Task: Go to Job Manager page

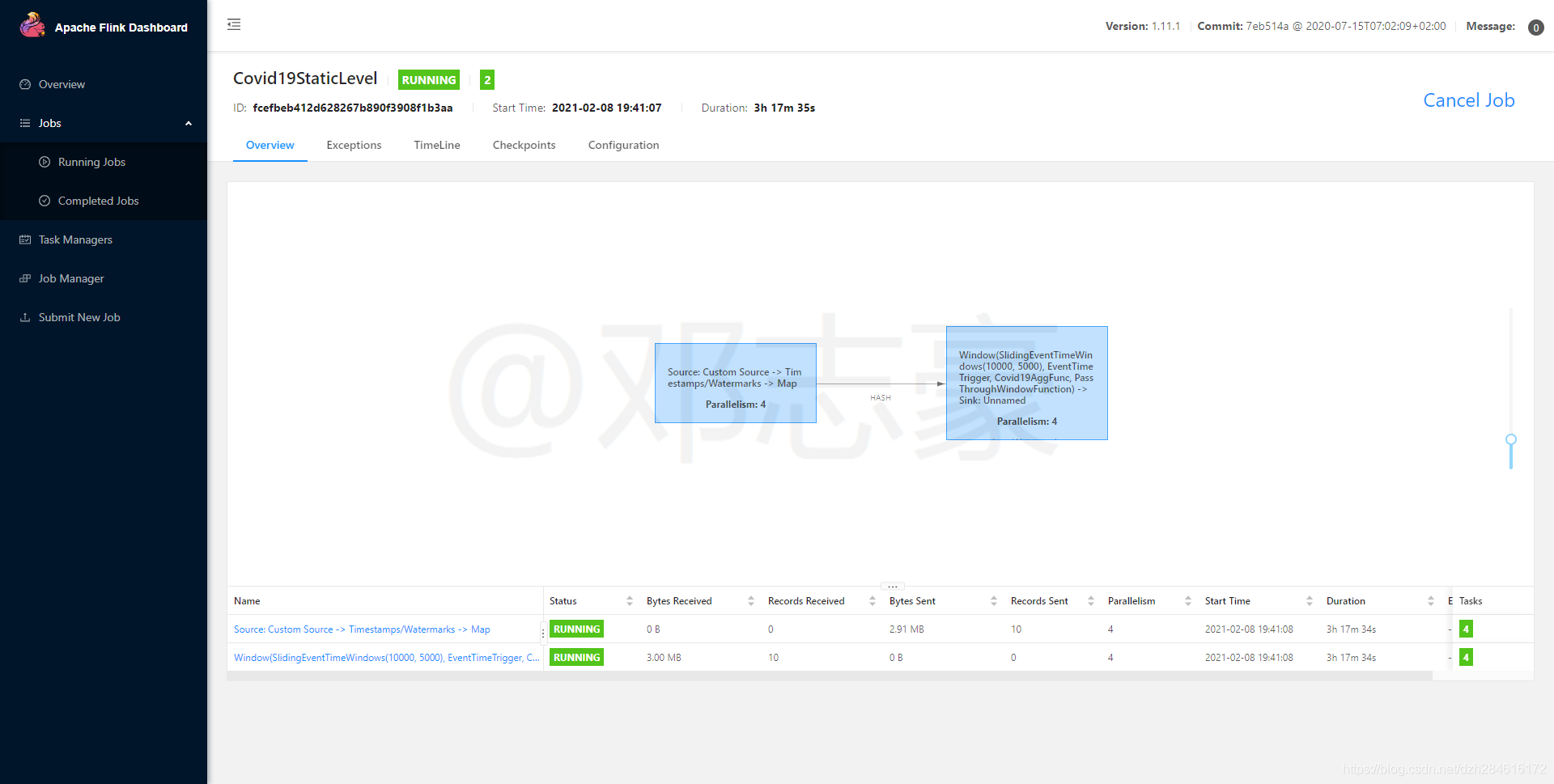Action: (104, 278)
